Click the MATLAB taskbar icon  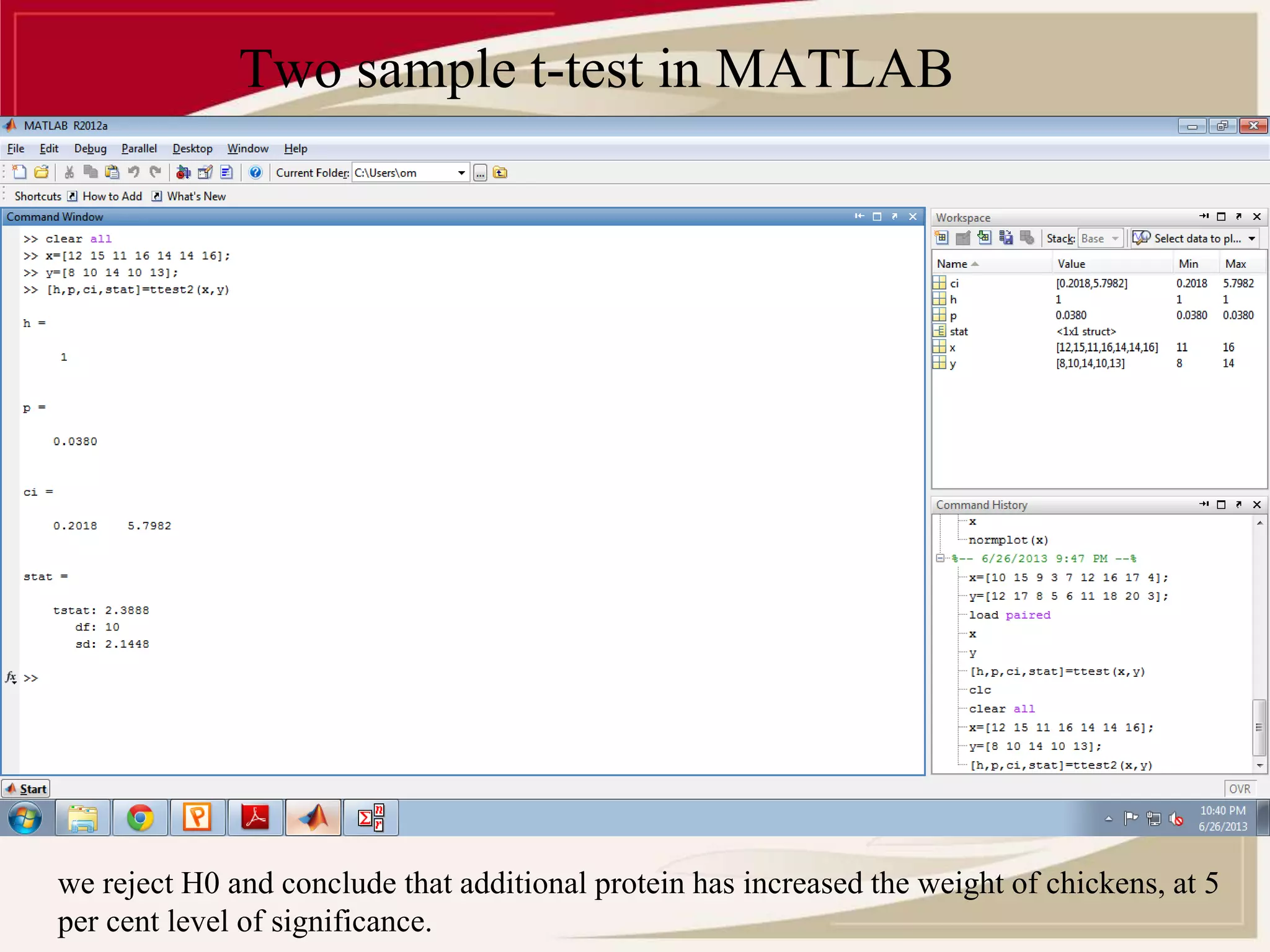click(313, 818)
